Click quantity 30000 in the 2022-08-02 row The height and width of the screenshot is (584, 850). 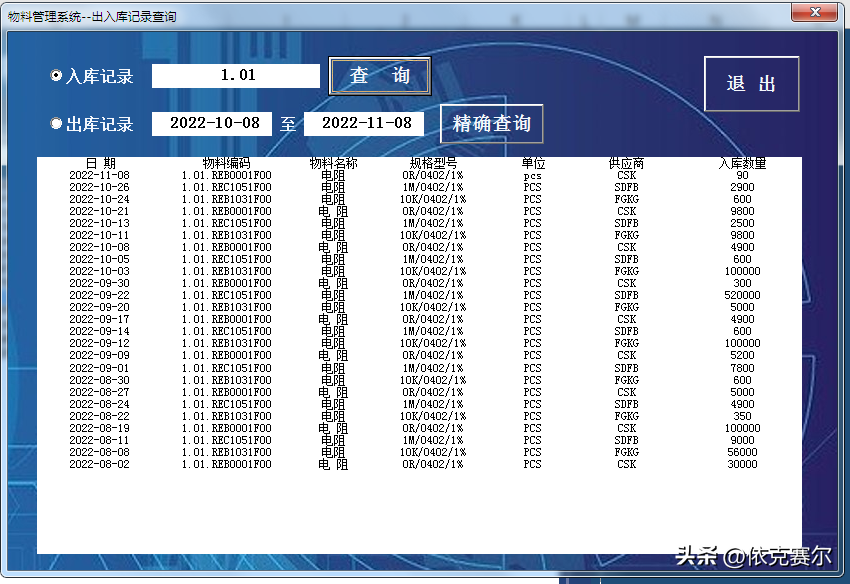742,464
